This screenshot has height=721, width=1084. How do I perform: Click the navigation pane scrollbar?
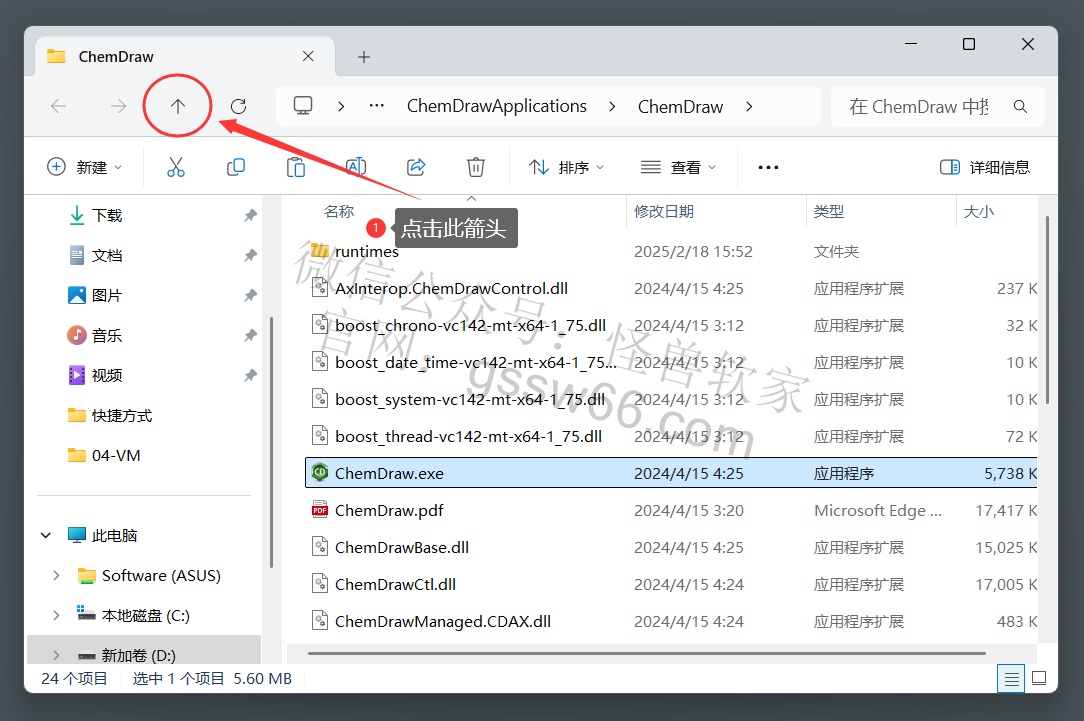[271, 442]
